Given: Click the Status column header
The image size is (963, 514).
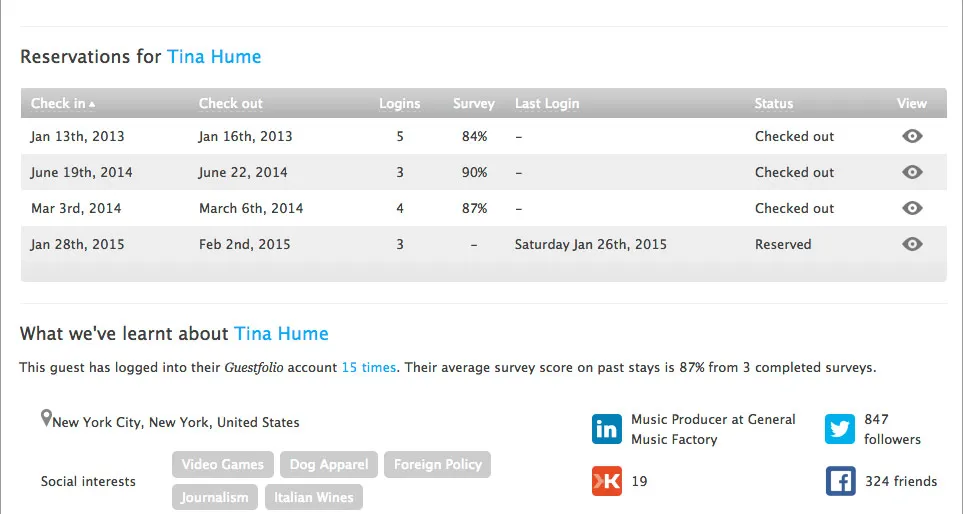Looking at the screenshot, I should point(773,103).
